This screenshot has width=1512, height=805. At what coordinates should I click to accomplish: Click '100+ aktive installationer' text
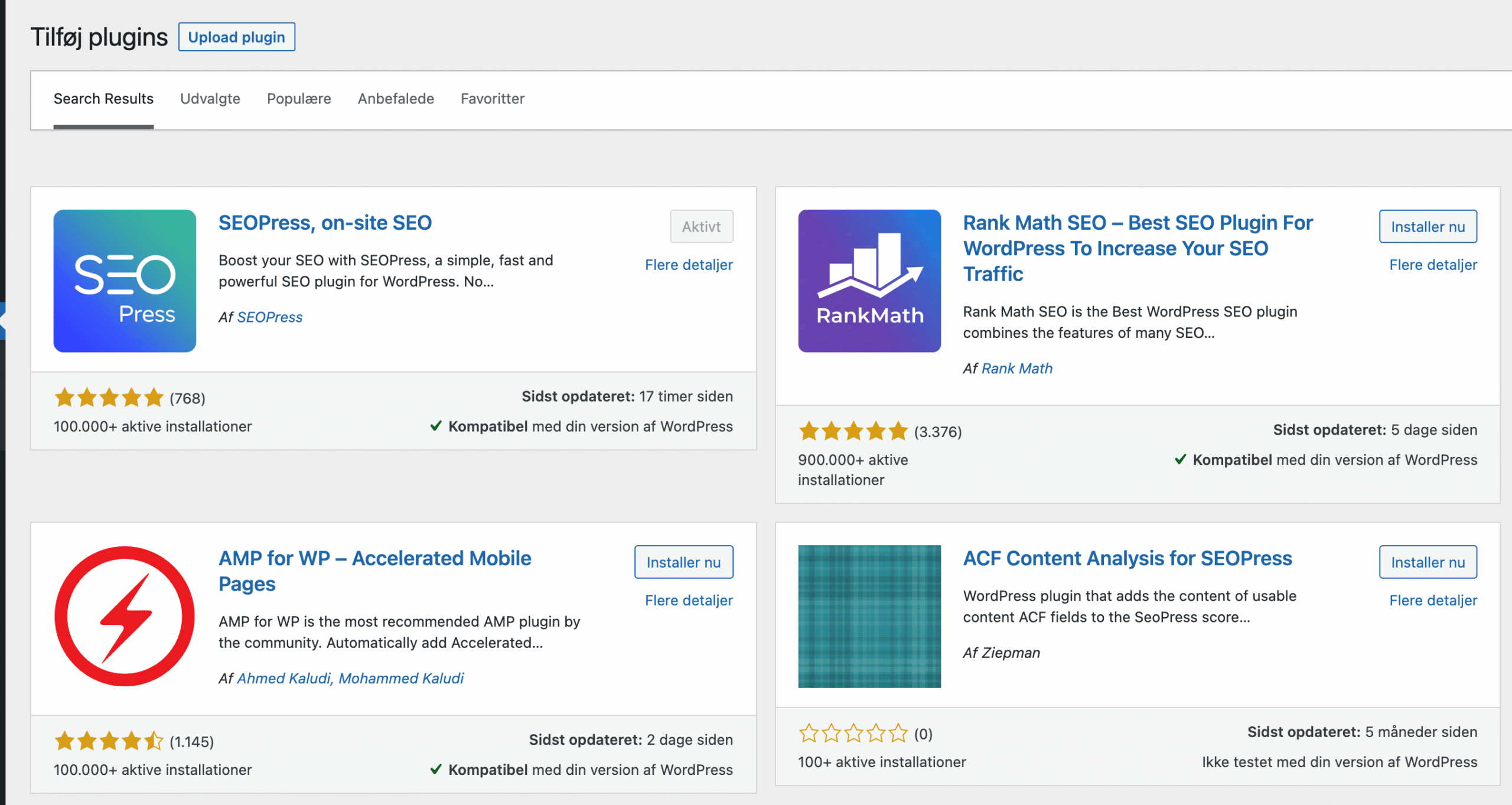click(882, 762)
